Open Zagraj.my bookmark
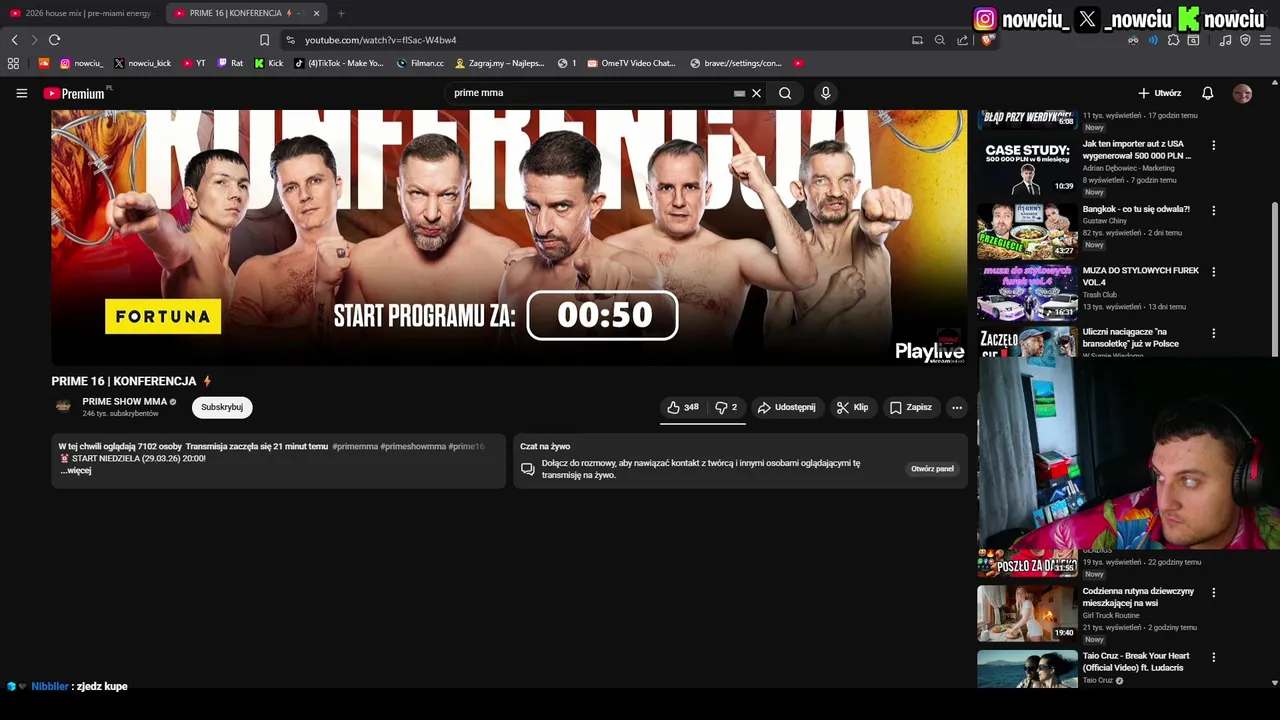 [x=500, y=63]
